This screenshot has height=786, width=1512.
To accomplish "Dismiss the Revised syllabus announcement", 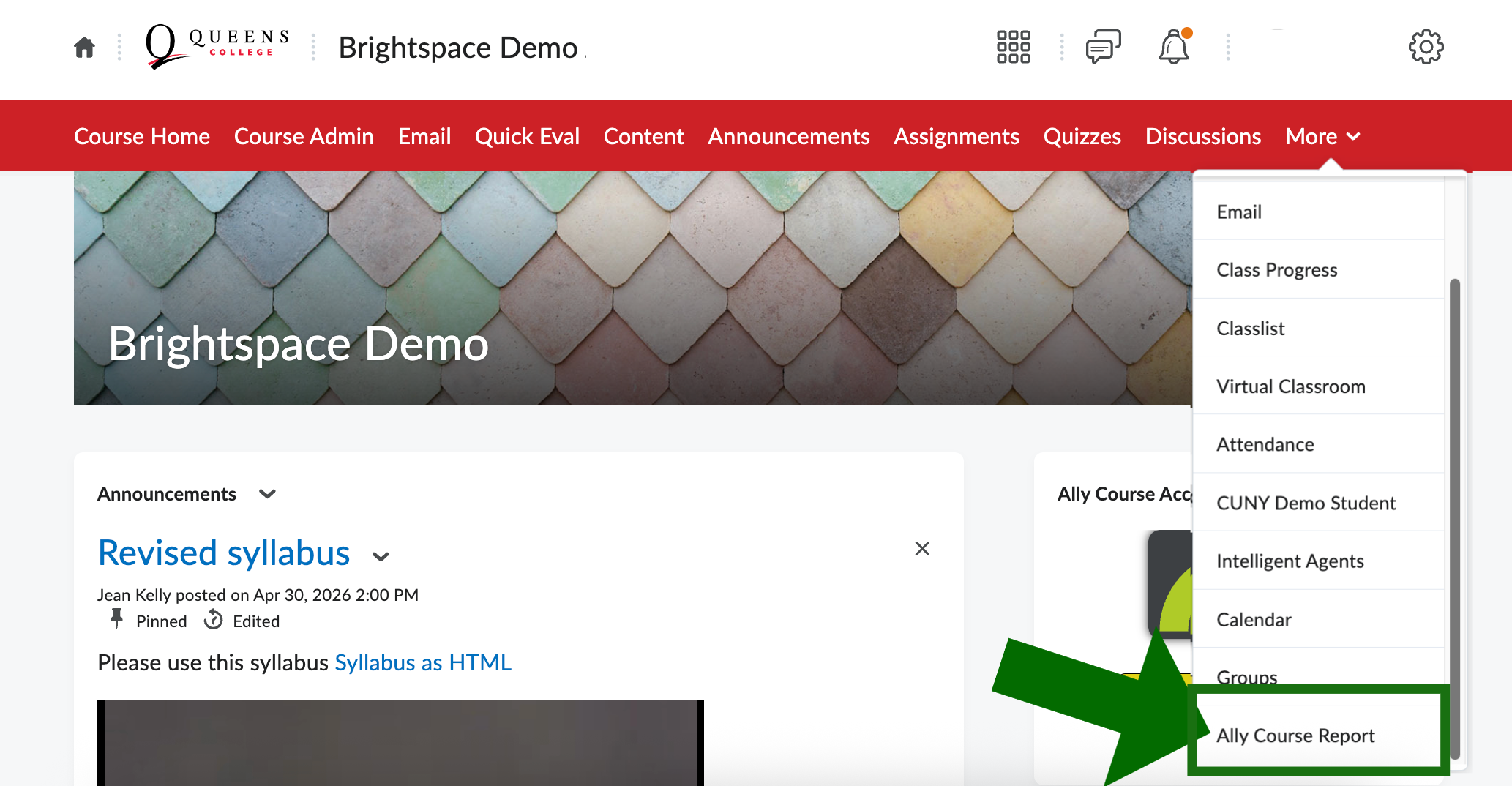I will (922, 549).
